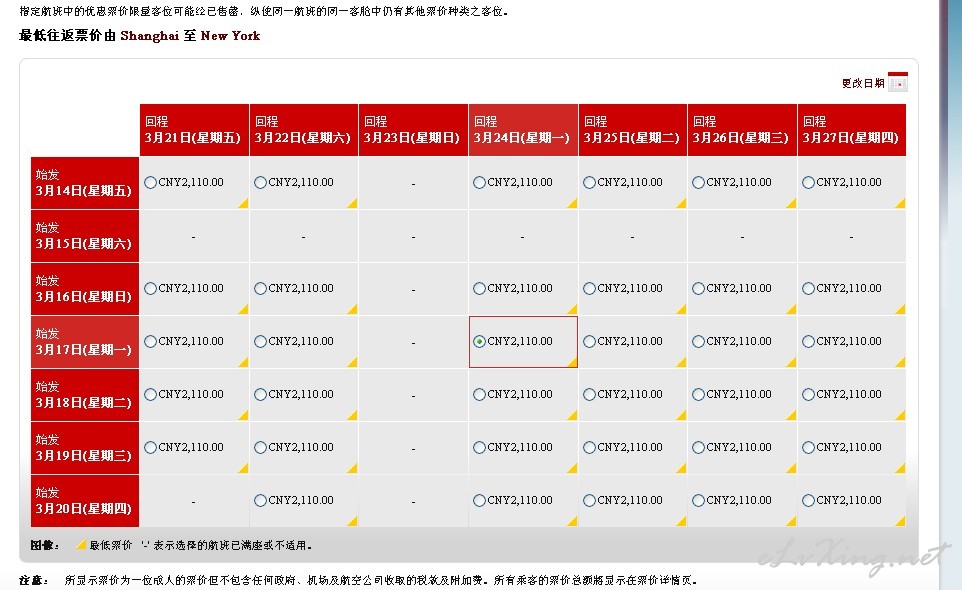
Task: Select fare for 3月17日 departure, 3月21日 return
Action: [x=150, y=342]
